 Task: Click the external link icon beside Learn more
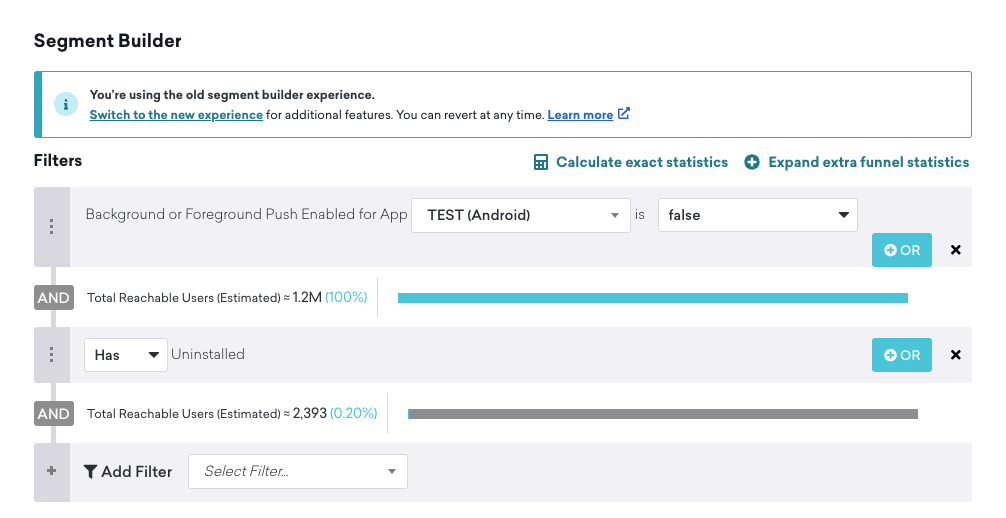(x=624, y=114)
